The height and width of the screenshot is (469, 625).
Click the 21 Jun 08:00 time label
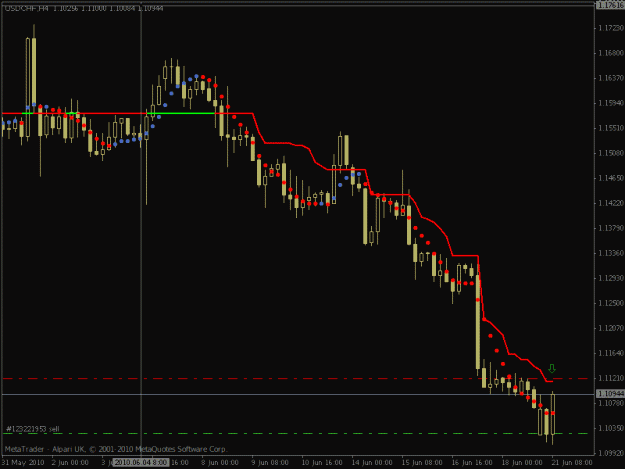[x=572, y=463]
